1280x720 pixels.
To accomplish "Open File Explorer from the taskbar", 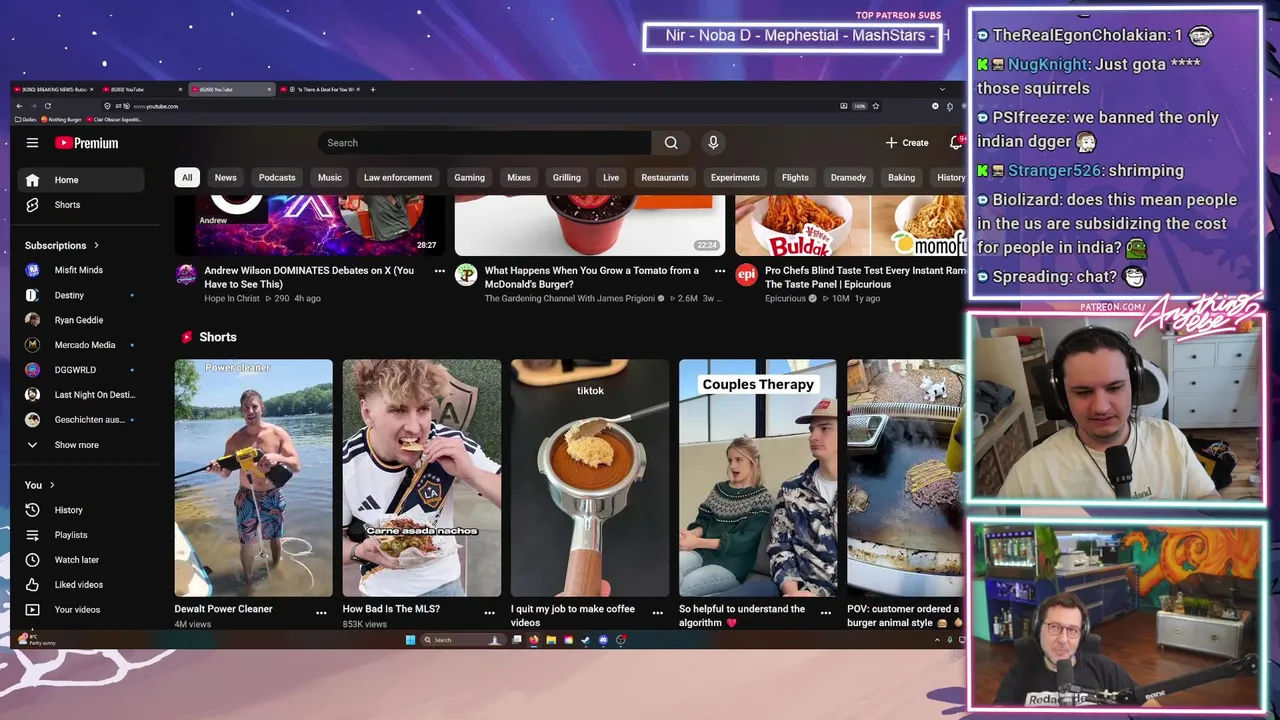I will 551,640.
